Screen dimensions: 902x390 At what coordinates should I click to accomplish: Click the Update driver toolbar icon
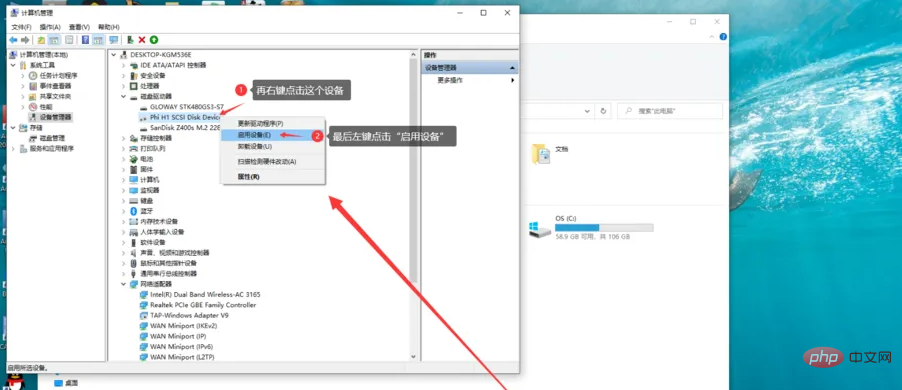click(x=131, y=40)
